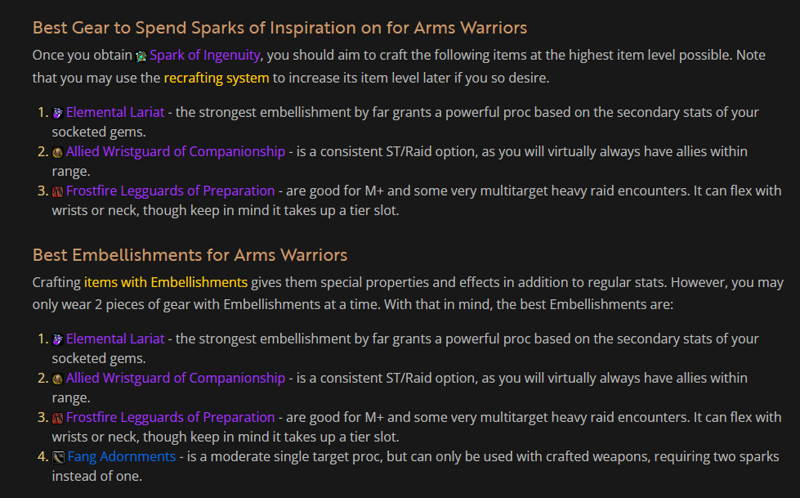Click Allied Wristguard icon in Sparks gear list

(58, 152)
